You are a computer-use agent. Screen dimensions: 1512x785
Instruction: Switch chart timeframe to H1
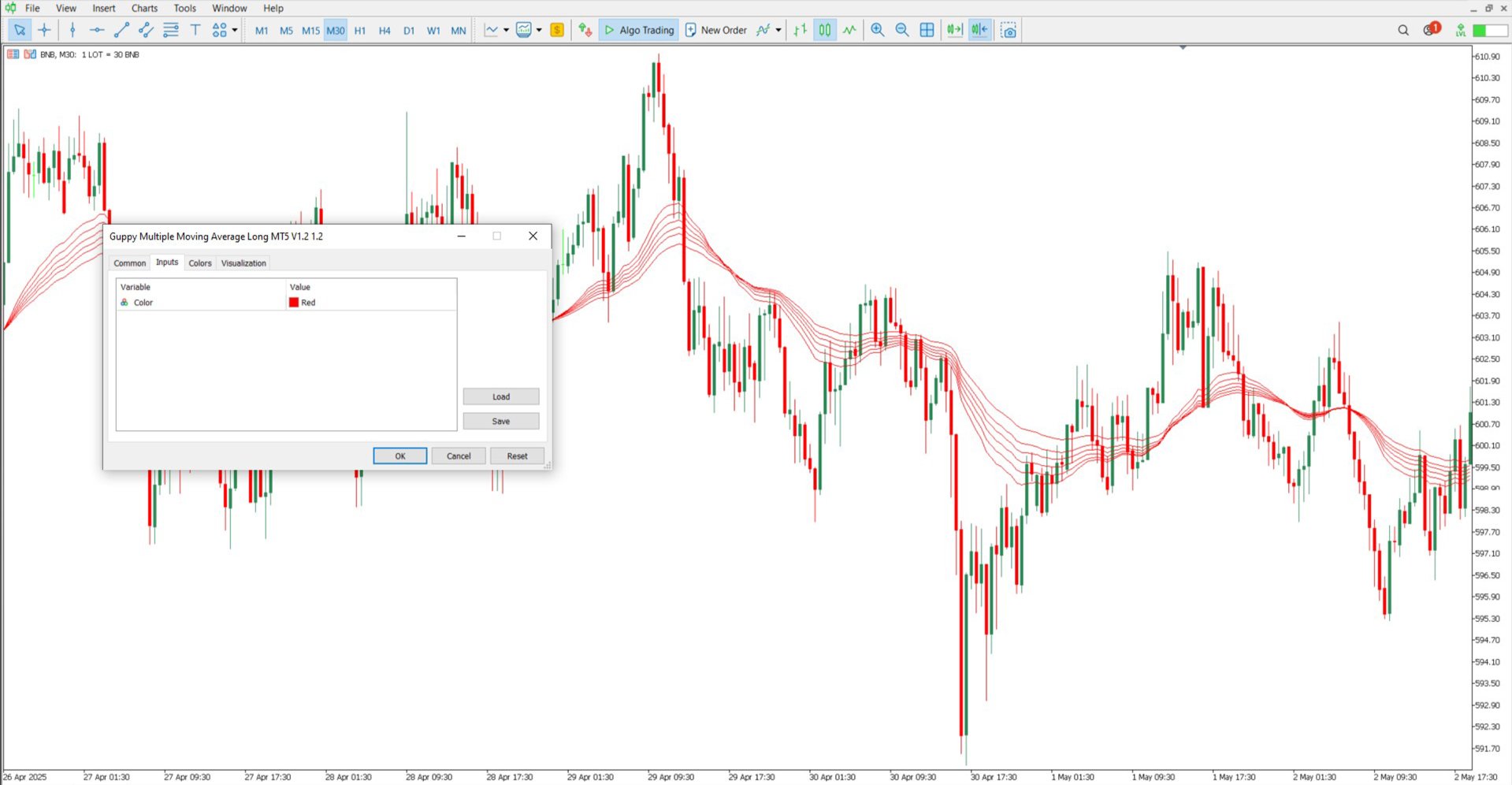[x=360, y=31]
